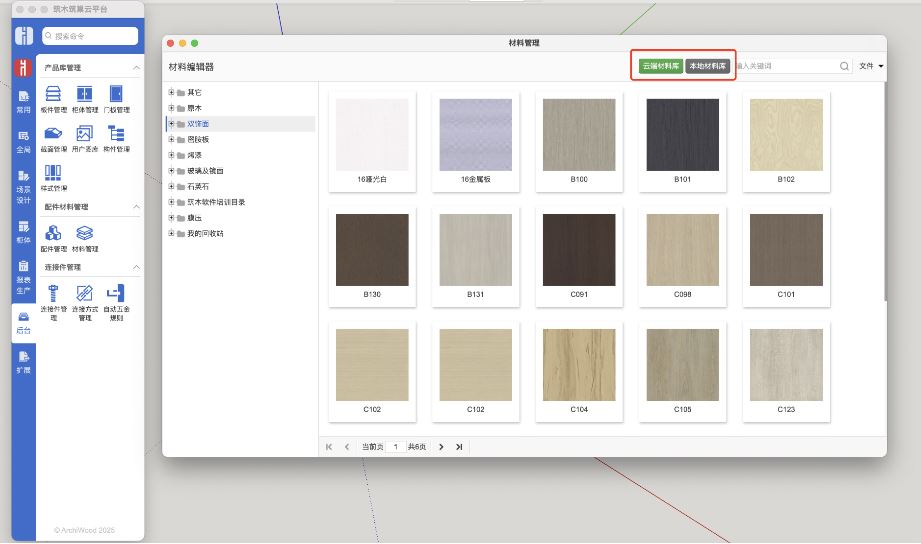
Task: Select the B101 dark material swatch
Action: tap(681, 135)
